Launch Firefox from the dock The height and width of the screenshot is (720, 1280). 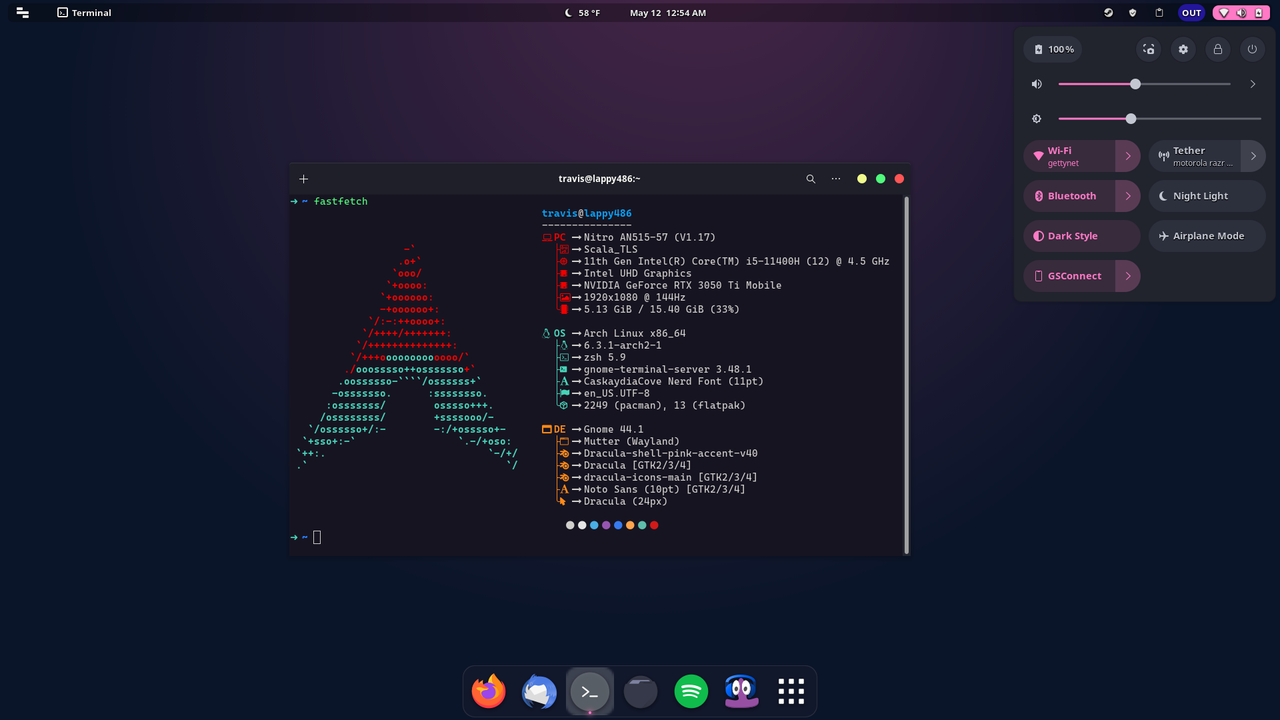click(x=489, y=691)
